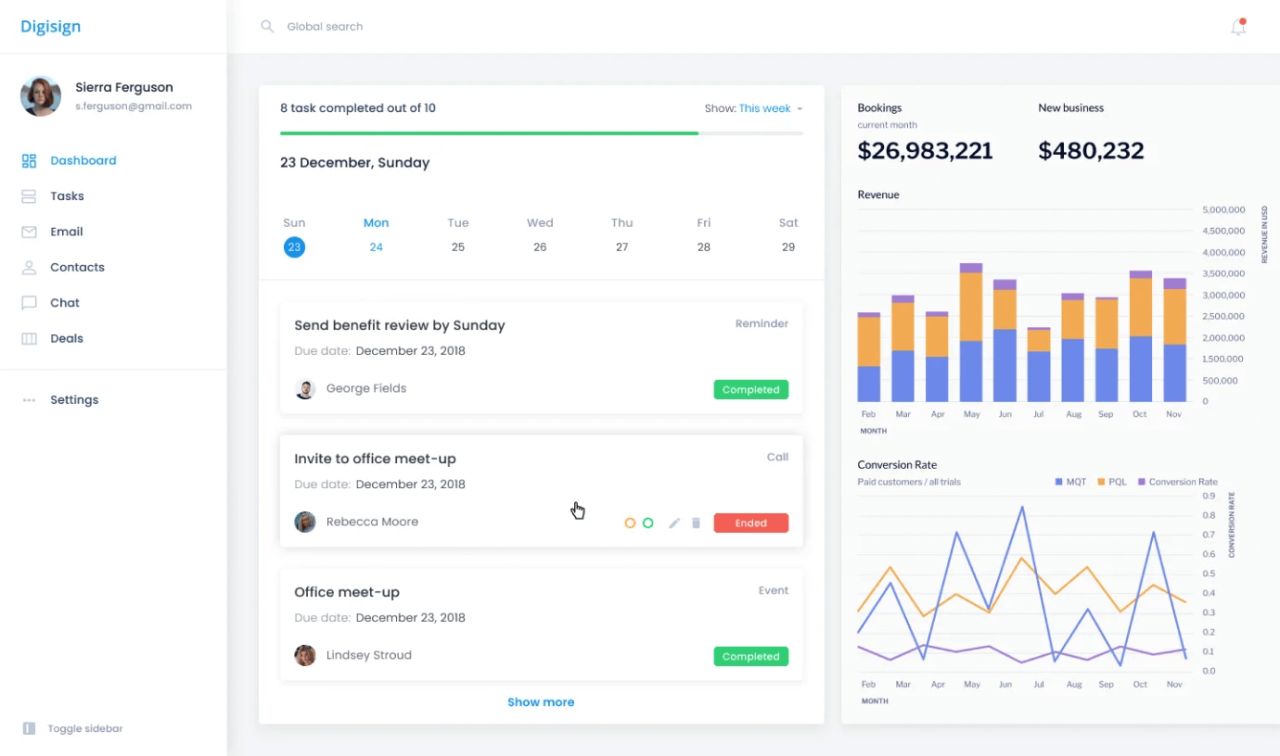
Task: Select the Tasks icon in sidebar
Action: pos(28,196)
